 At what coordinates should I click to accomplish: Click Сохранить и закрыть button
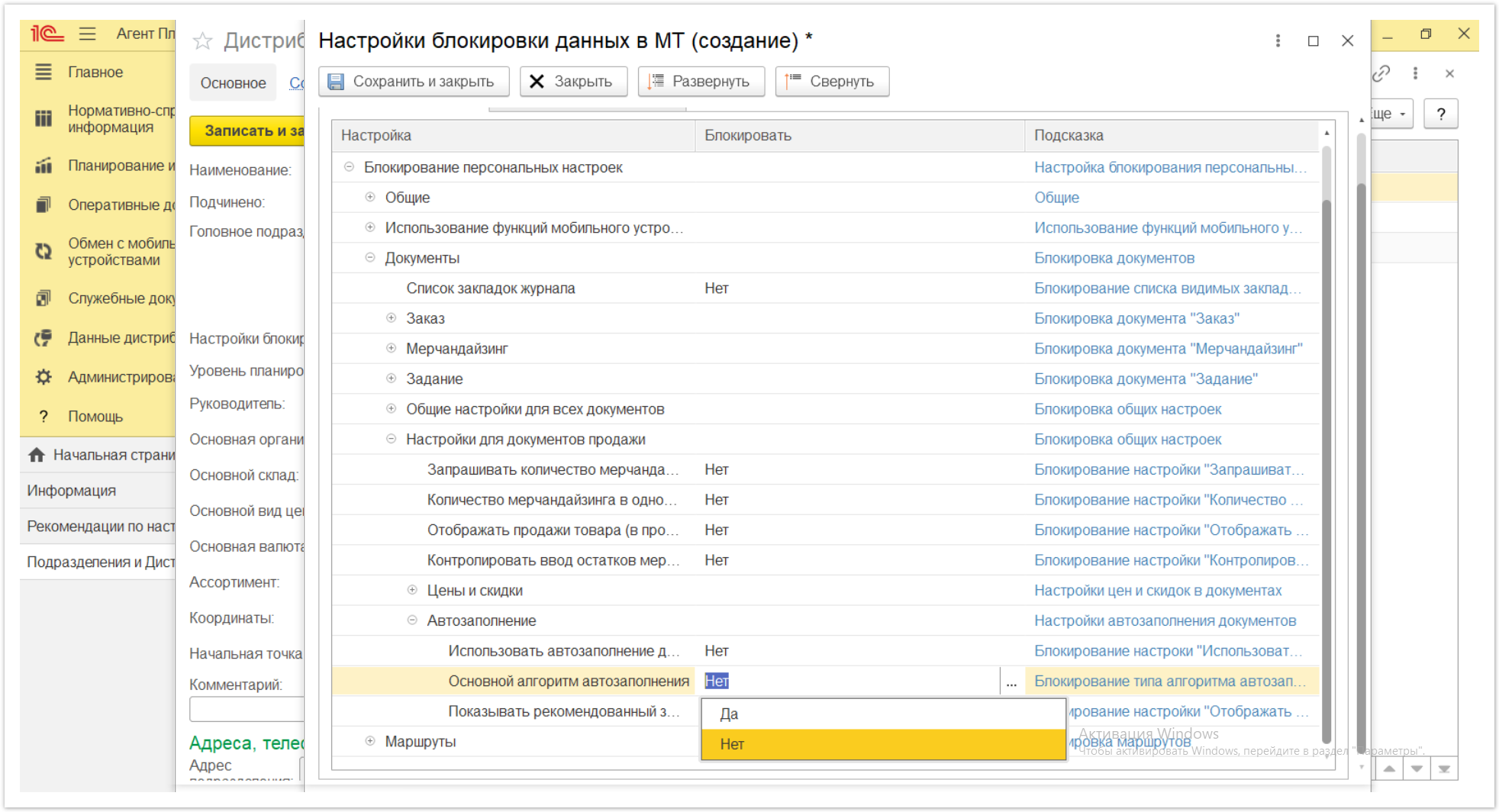[x=414, y=82]
